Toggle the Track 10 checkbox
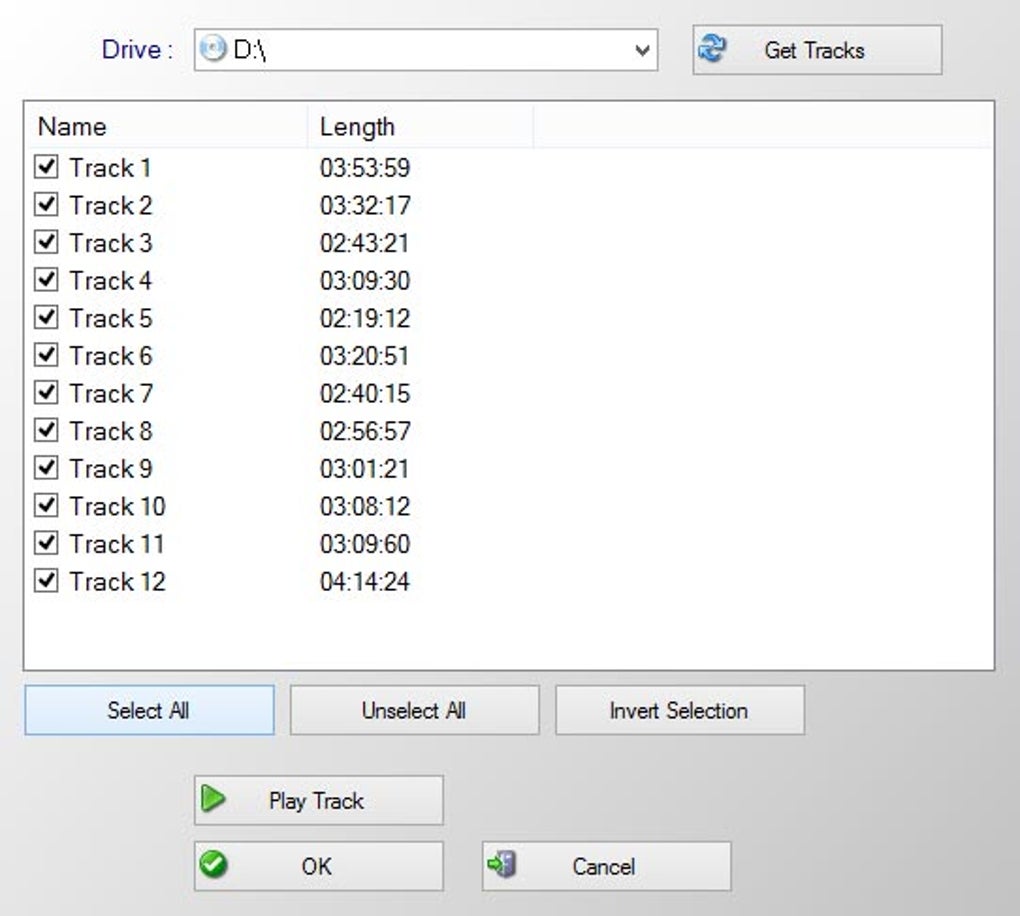This screenshot has width=1020, height=916. [46, 505]
